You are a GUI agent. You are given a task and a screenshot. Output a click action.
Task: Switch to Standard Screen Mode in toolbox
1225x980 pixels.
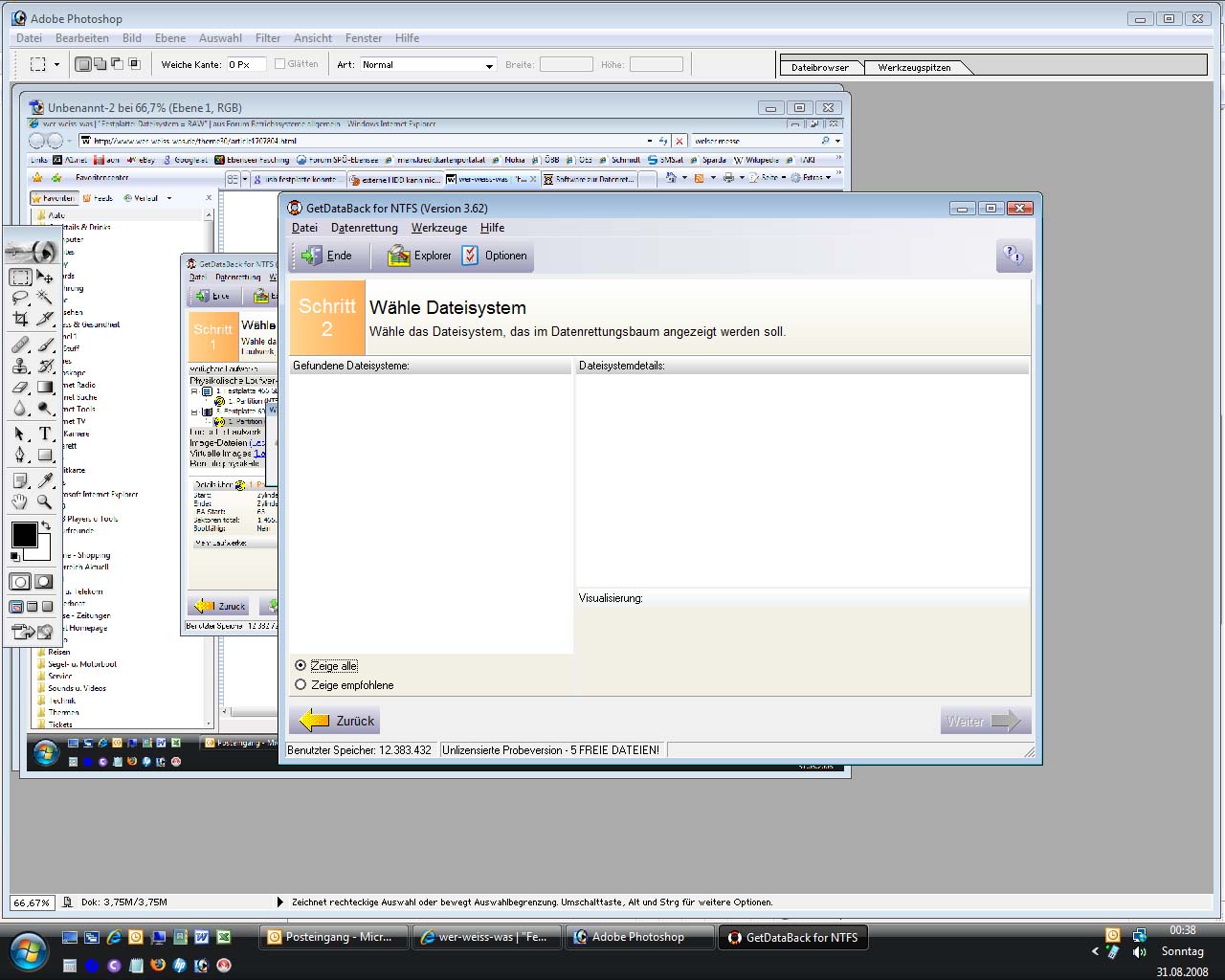pos(16,607)
